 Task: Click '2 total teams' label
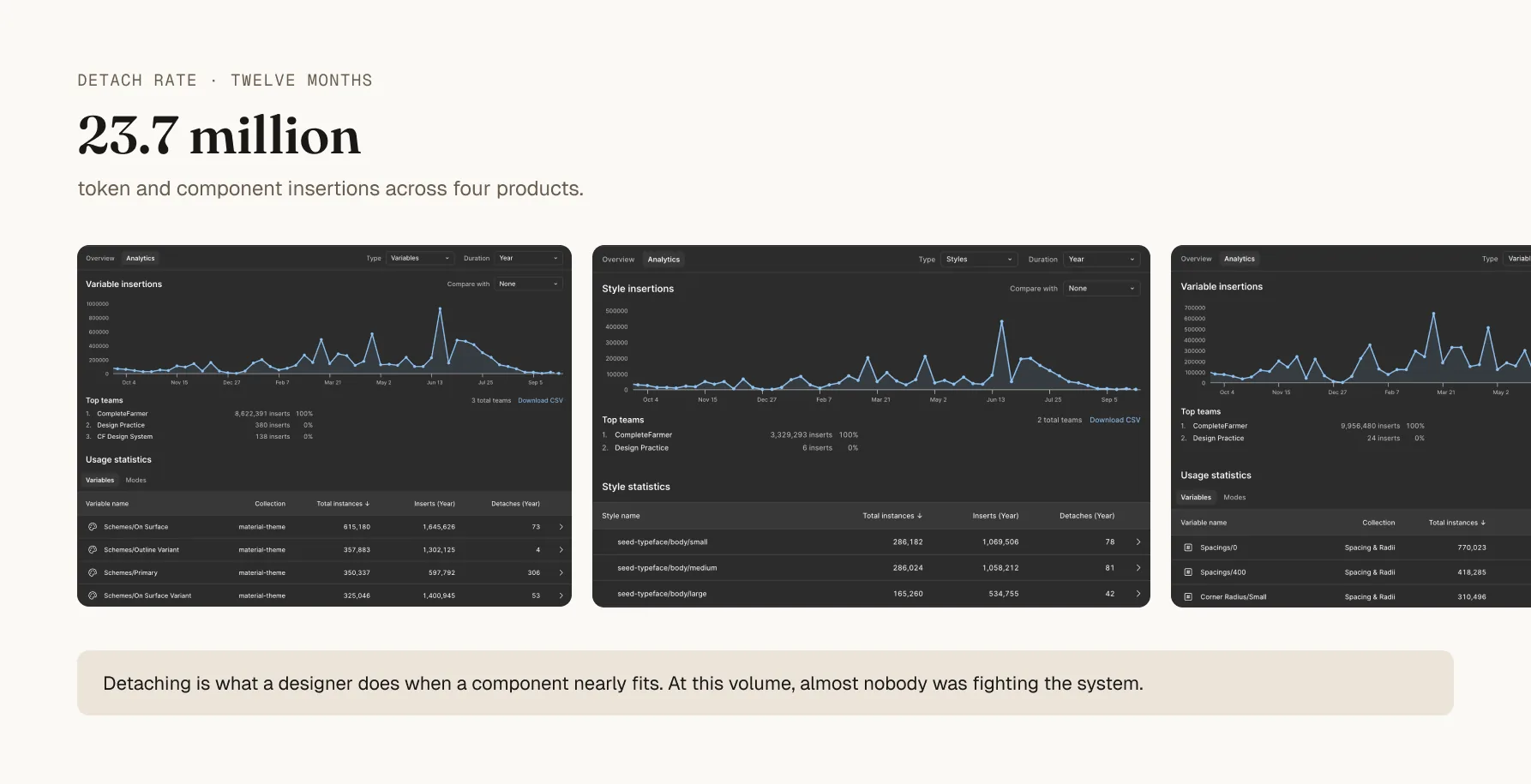(1060, 420)
